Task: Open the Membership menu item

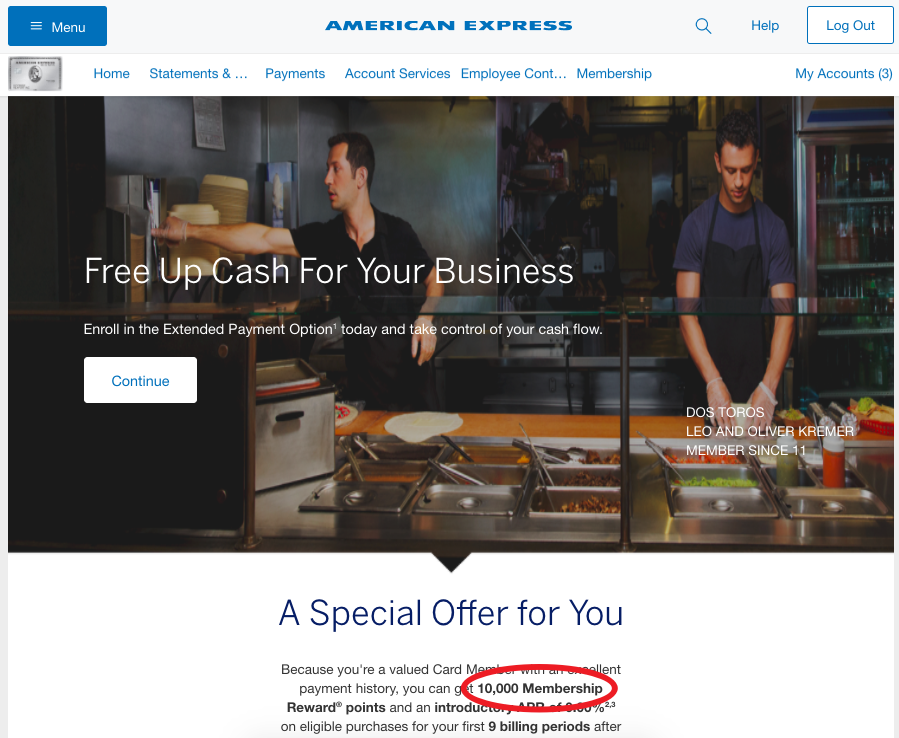Action: [x=614, y=73]
